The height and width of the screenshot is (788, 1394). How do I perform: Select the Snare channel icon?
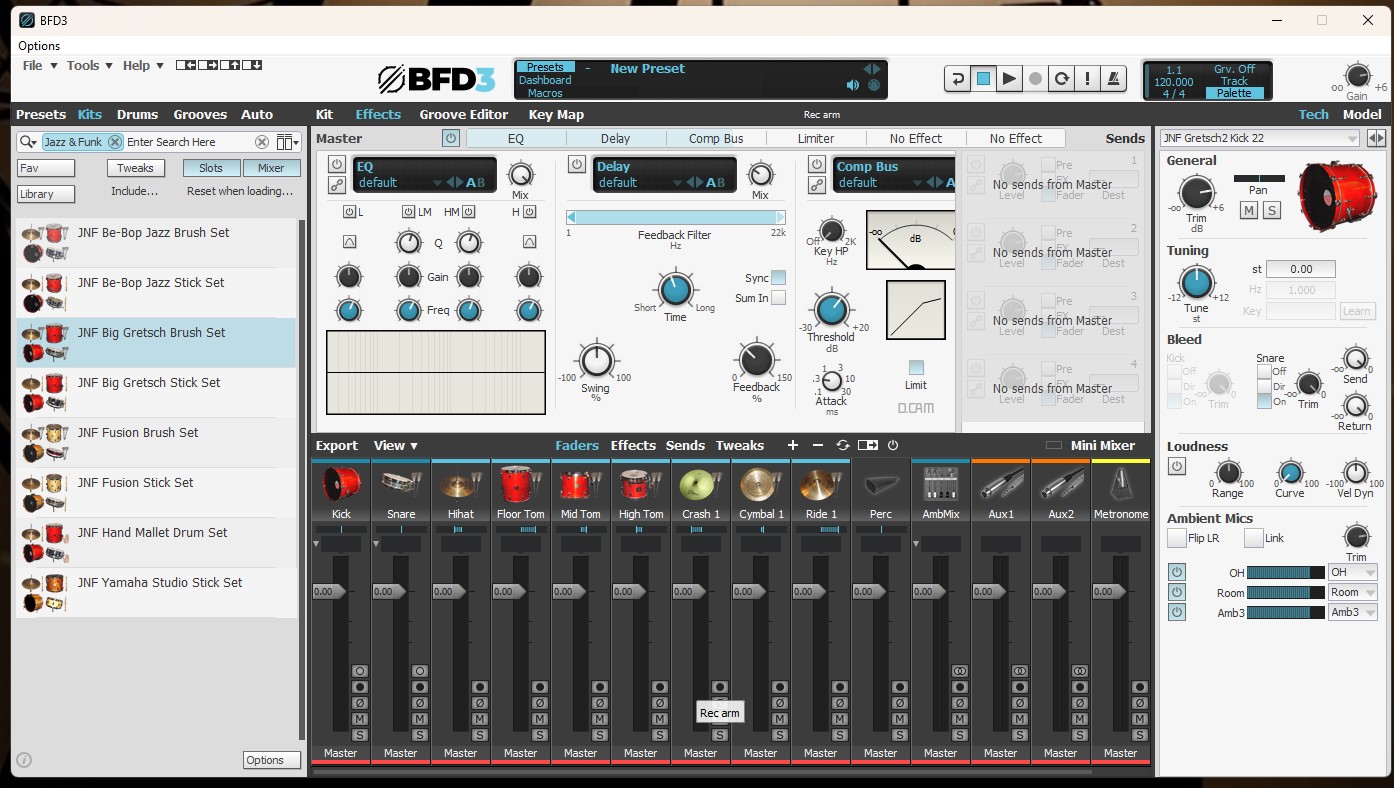(x=401, y=486)
